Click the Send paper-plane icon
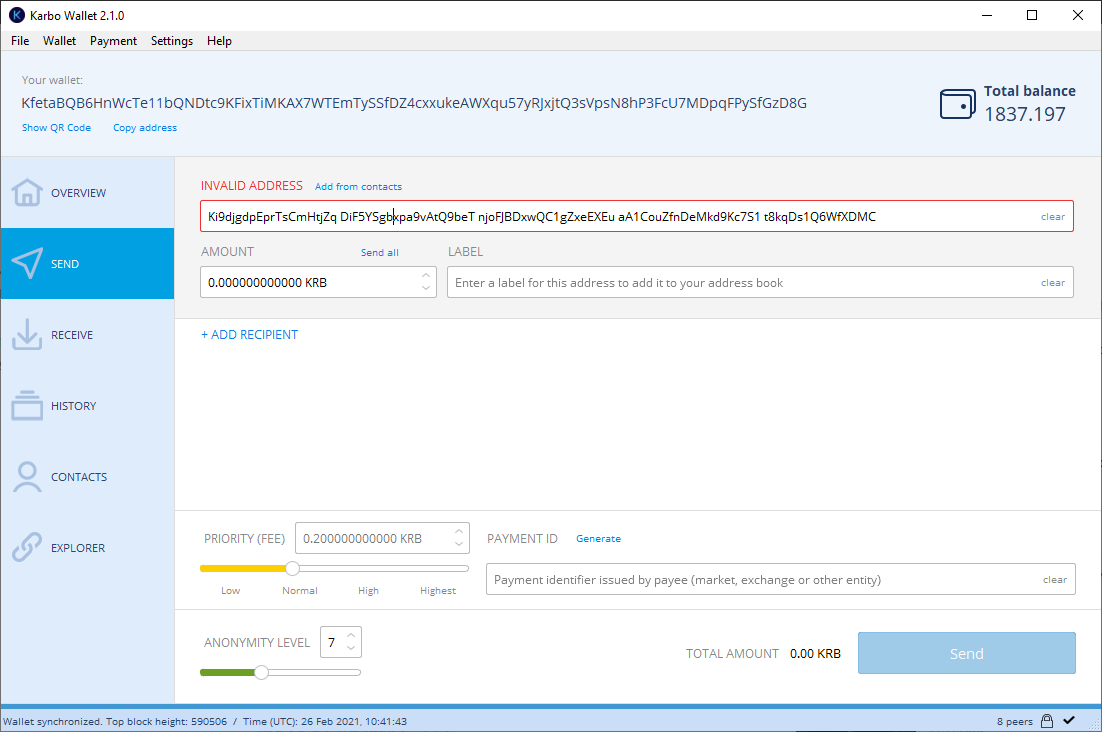1102x732 pixels. (27, 263)
